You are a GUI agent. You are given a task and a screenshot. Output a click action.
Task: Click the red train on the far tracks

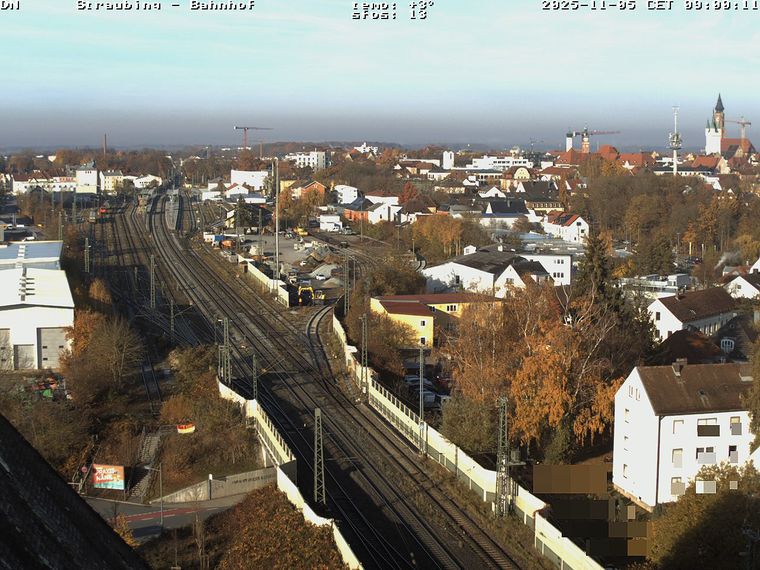click(x=103, y=212)
